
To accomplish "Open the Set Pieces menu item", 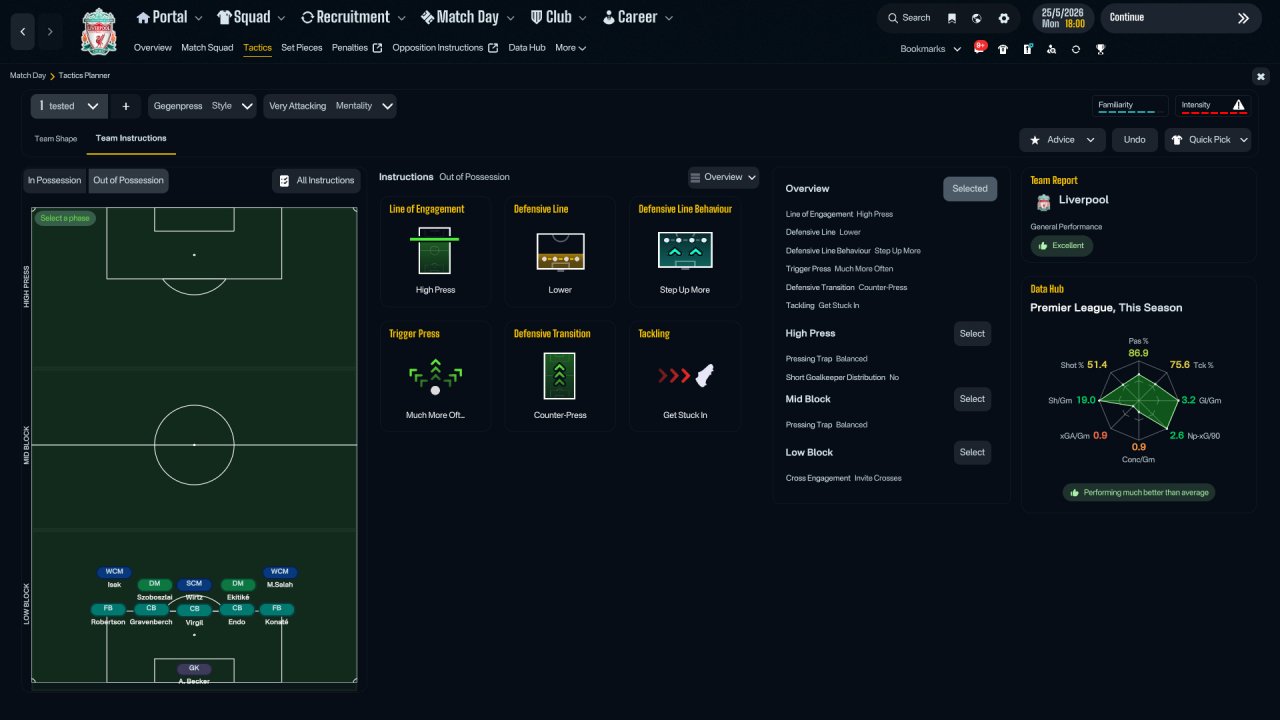I will point(302,48).
